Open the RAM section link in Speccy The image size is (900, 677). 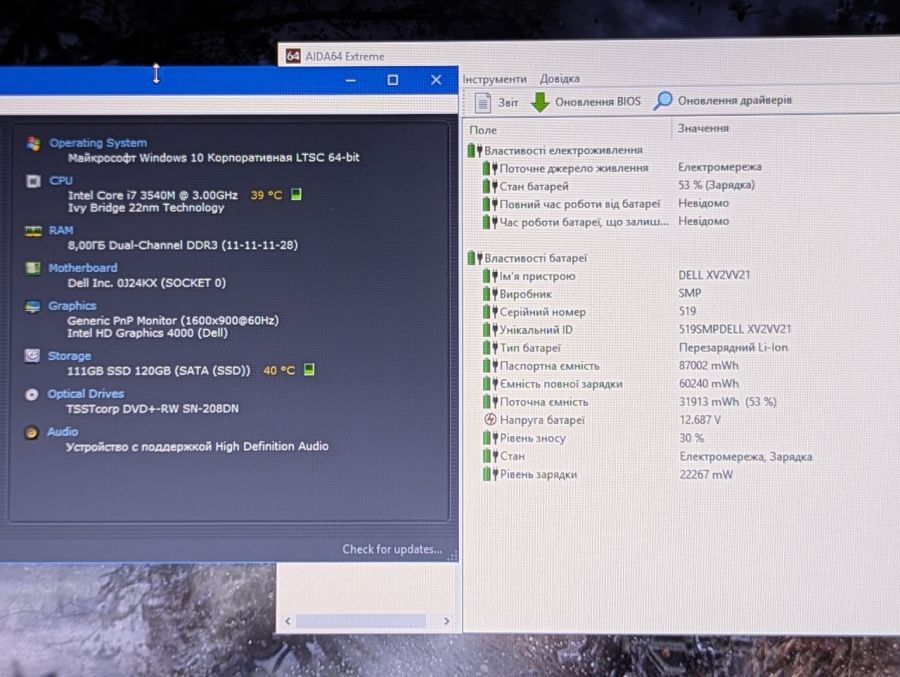click(61, 230)
